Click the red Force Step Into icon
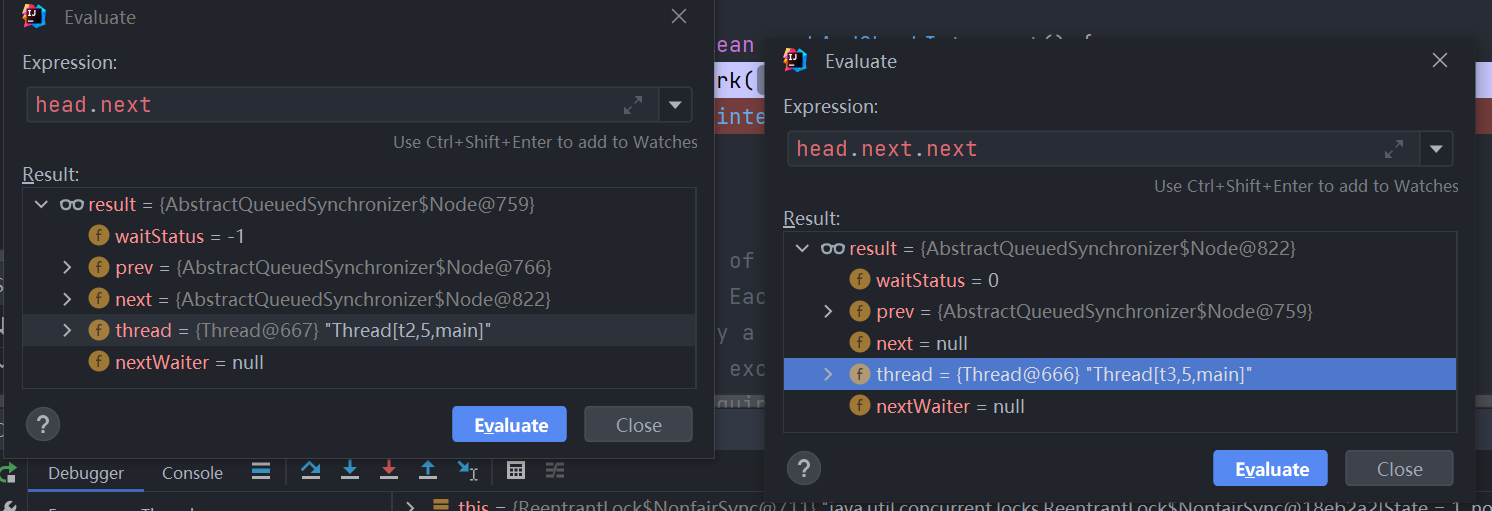This screenshot has width=1492, height=511. [x=389, y=470]
